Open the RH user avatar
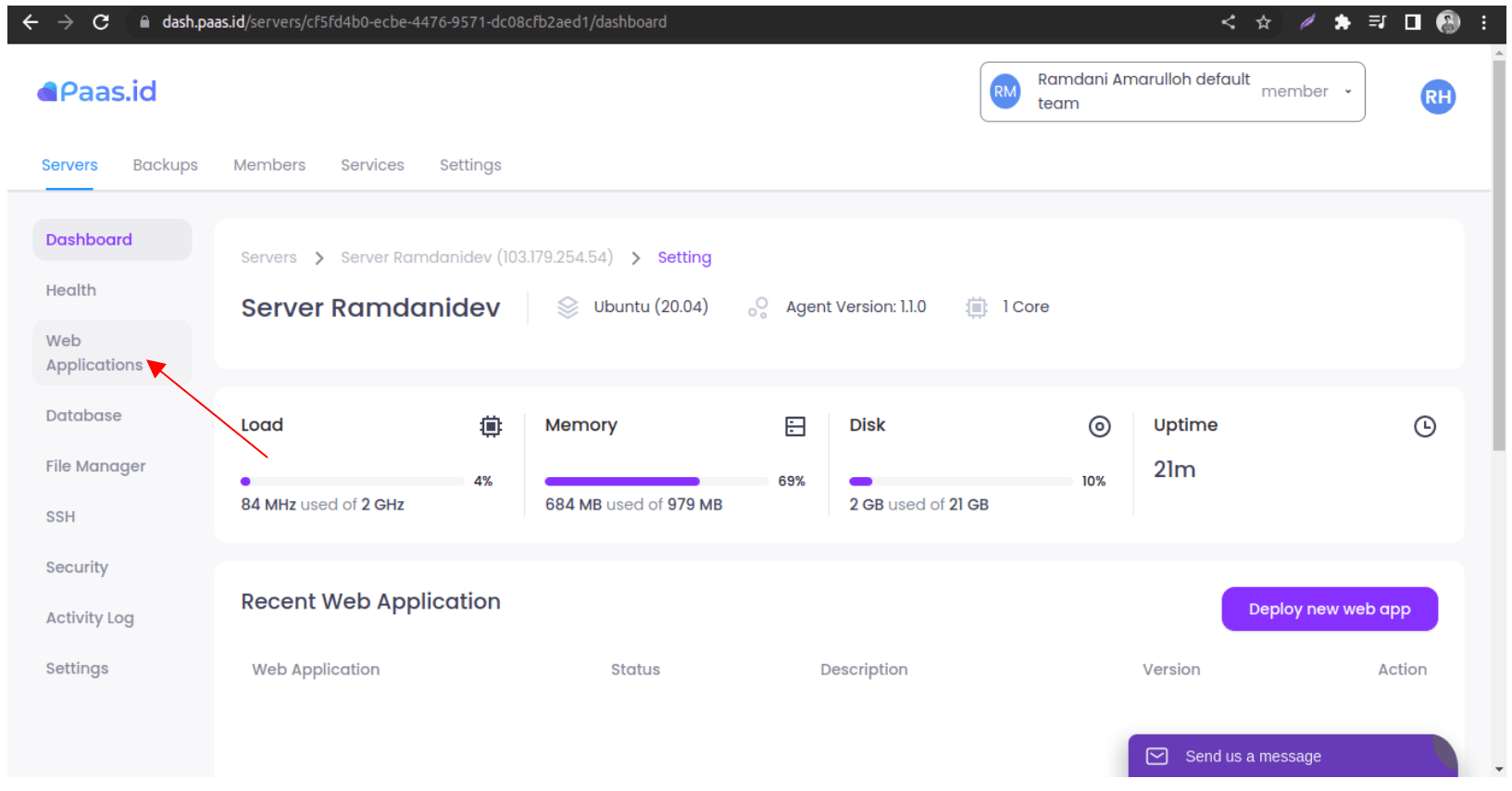 (1437, 97)
